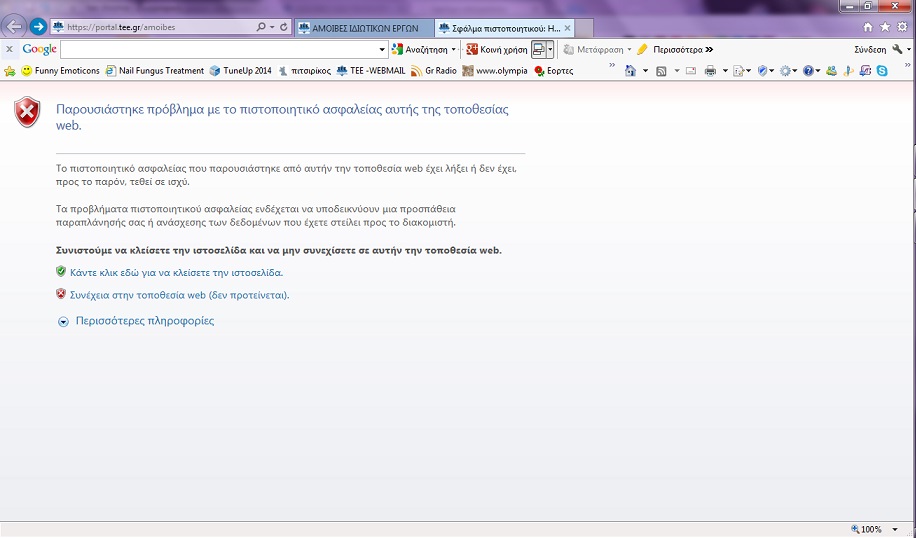
Task: Click the Print icon in the command bar
Action: [709, 71]
